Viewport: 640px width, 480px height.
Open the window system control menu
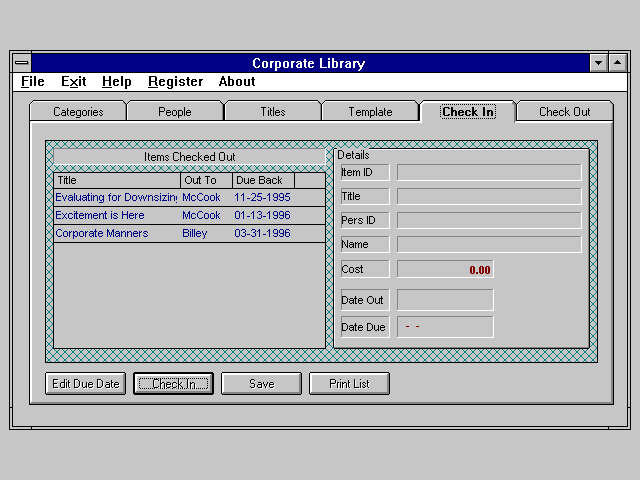(22, 63)
